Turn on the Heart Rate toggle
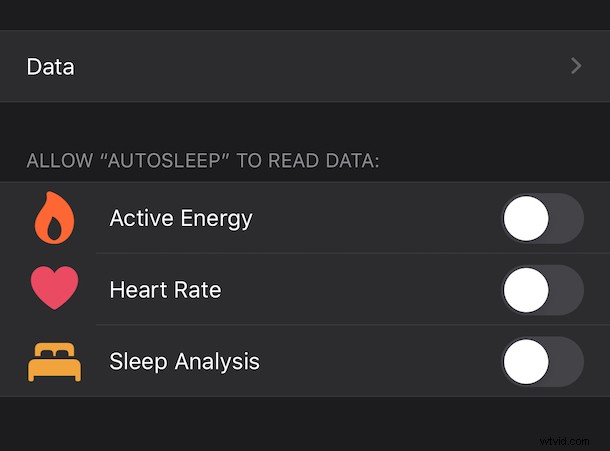The width and height of the screenshot is (610, 451). [543, 290]
